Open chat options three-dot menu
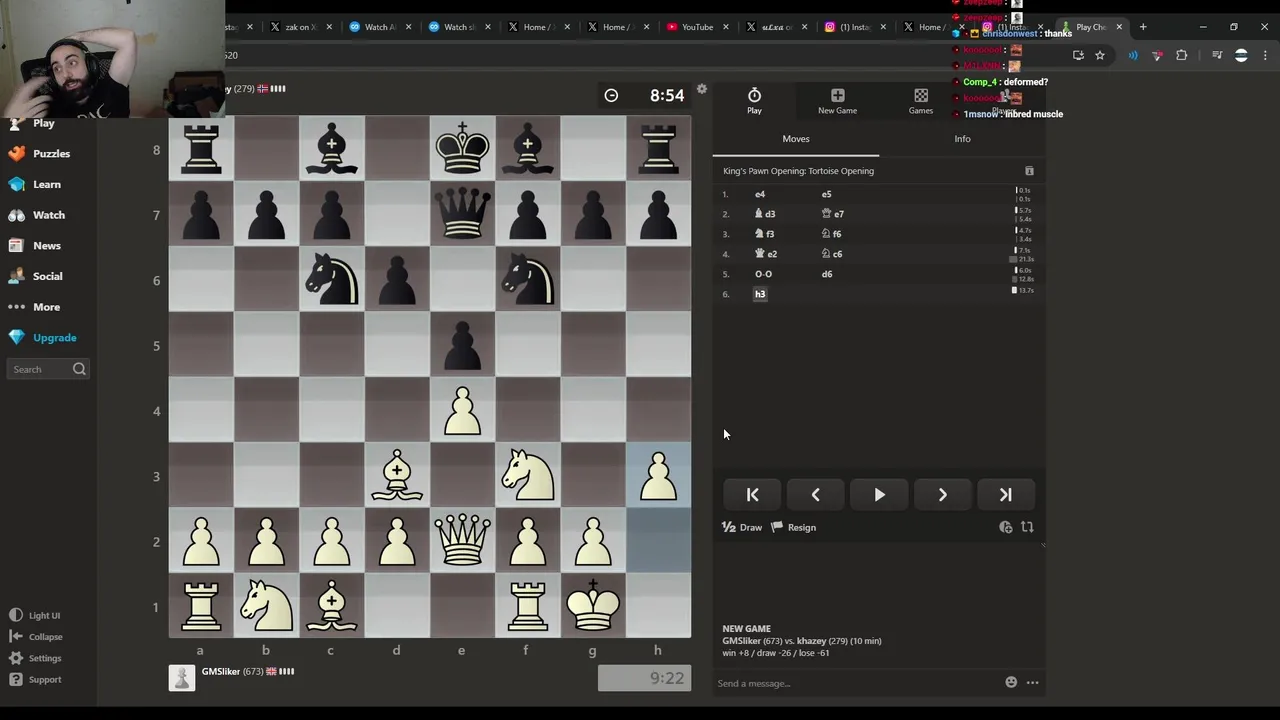Image resolution: width=1280 pixels, height=720 pixels. tap(1032, 682)
